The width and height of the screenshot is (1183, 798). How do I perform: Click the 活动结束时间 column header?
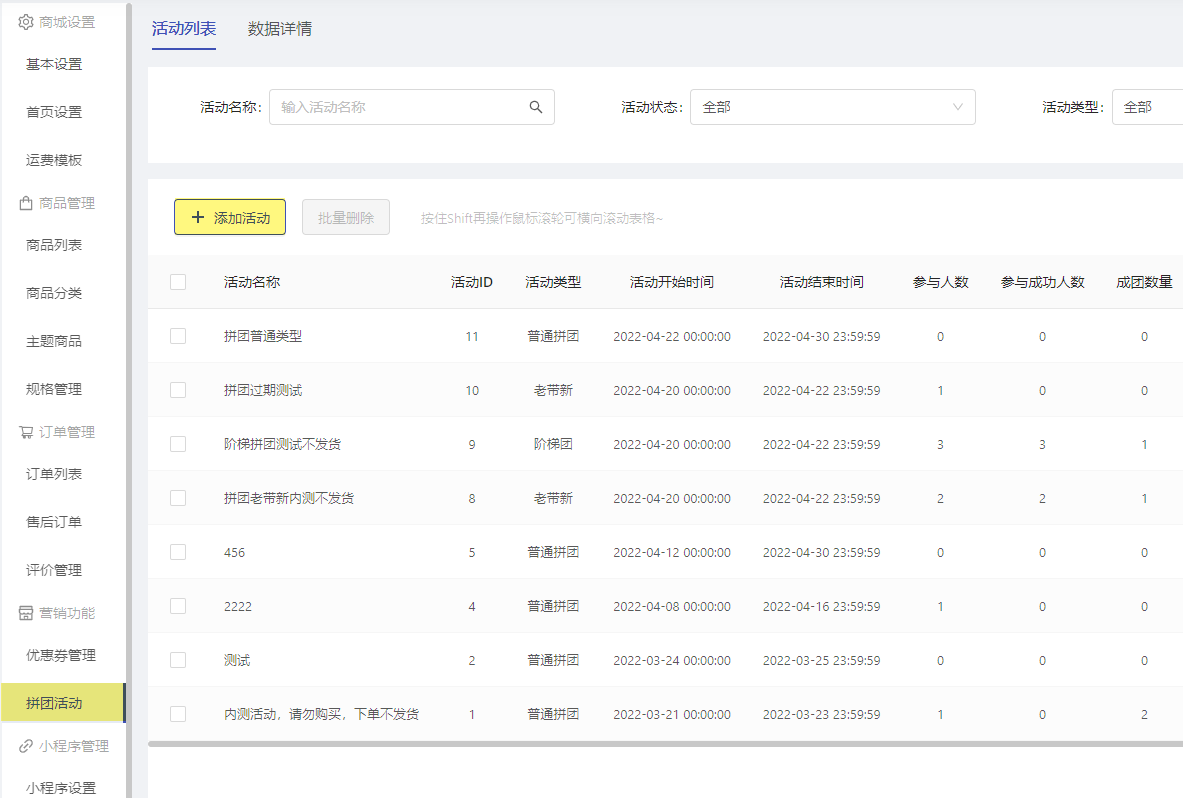(x=822, y=282)
